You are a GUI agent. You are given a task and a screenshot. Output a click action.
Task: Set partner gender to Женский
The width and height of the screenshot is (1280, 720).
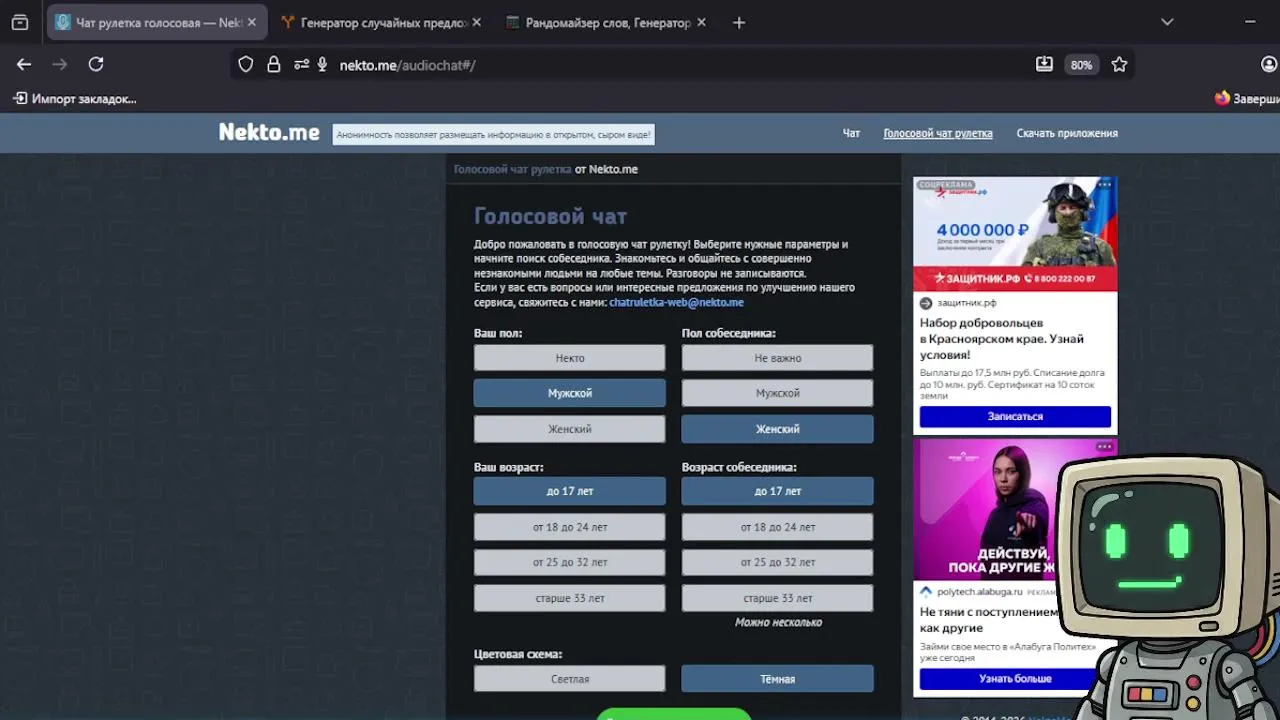(777, 429)
